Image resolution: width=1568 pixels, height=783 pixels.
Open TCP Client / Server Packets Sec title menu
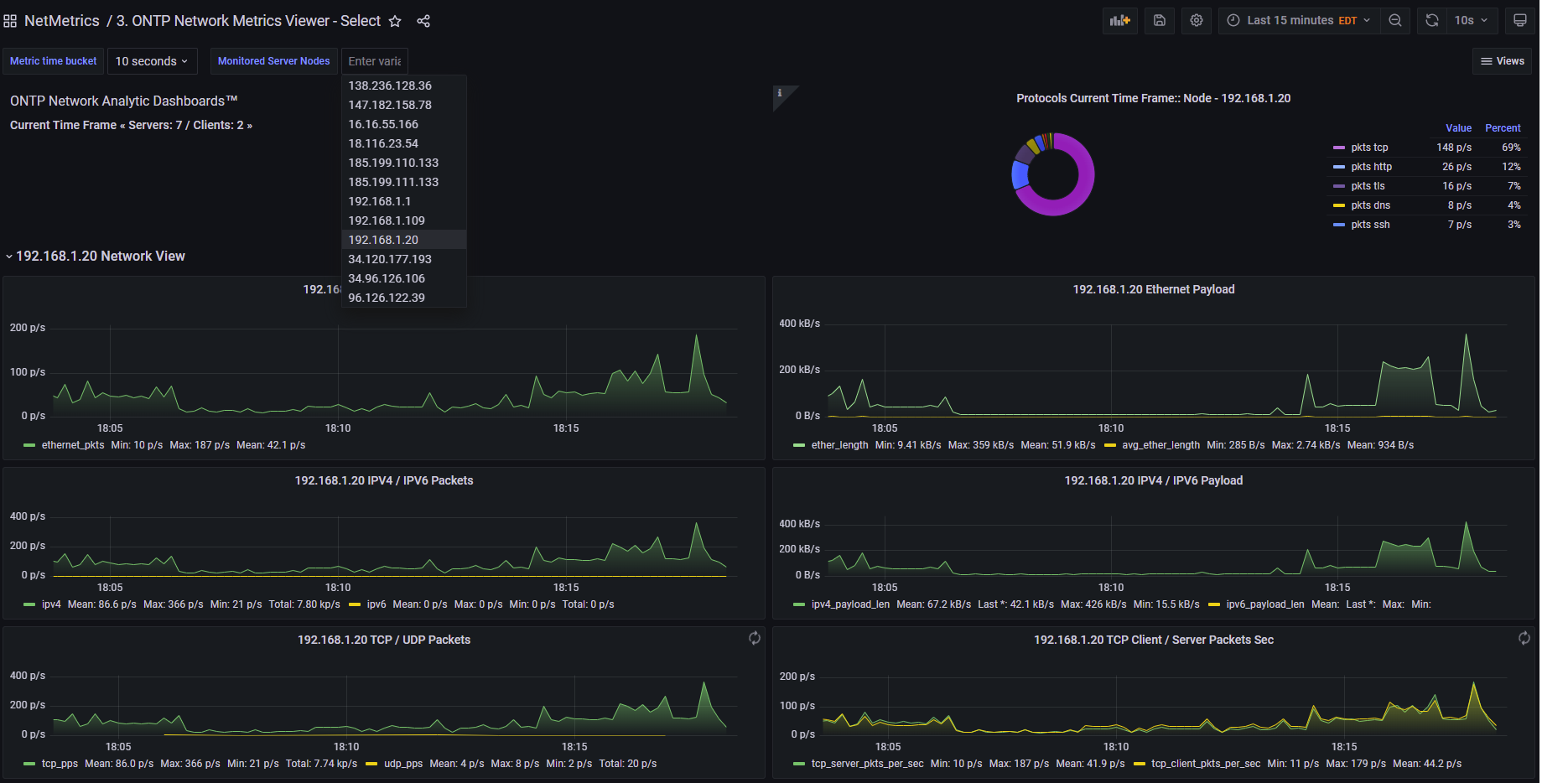[1154, 640]
